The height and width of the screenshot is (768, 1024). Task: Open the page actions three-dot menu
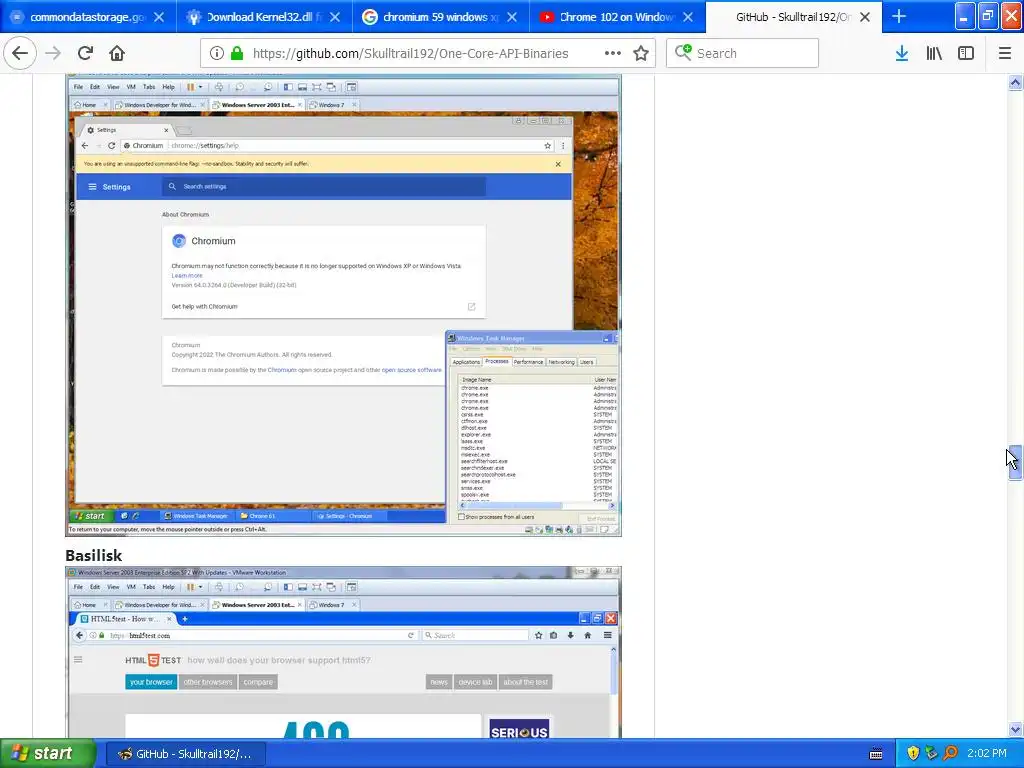613,53
